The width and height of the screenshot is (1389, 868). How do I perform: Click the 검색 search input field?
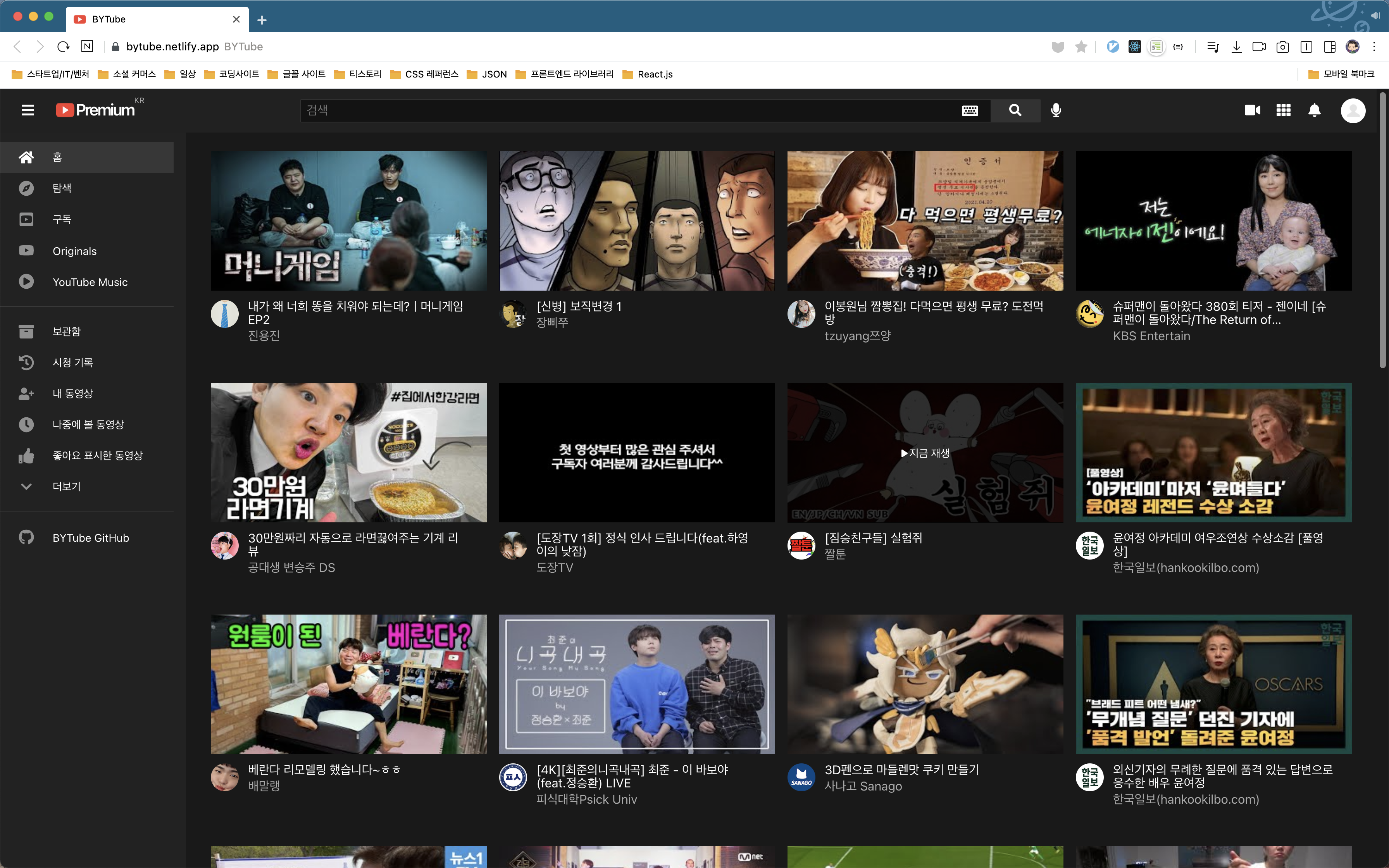(x=629, y=110)
